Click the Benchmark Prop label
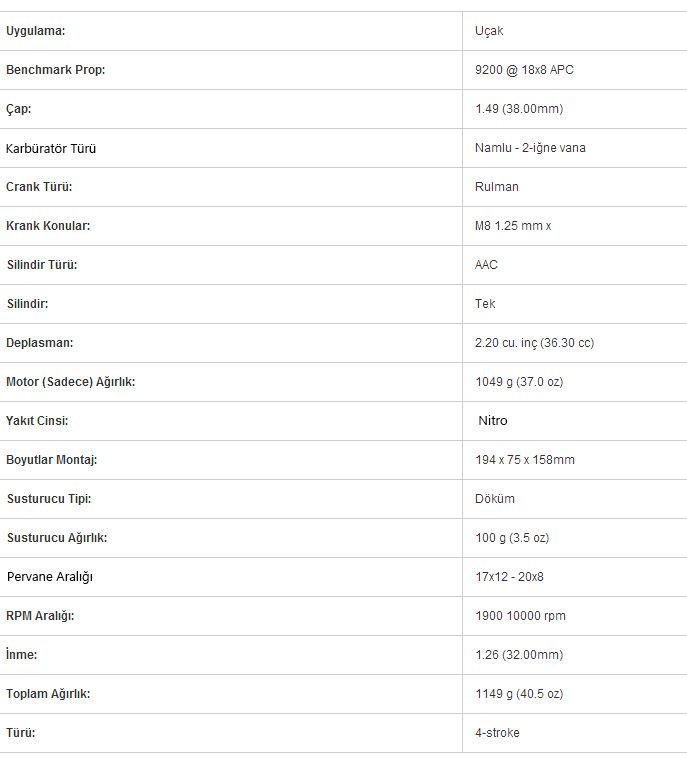 (55, 69)
